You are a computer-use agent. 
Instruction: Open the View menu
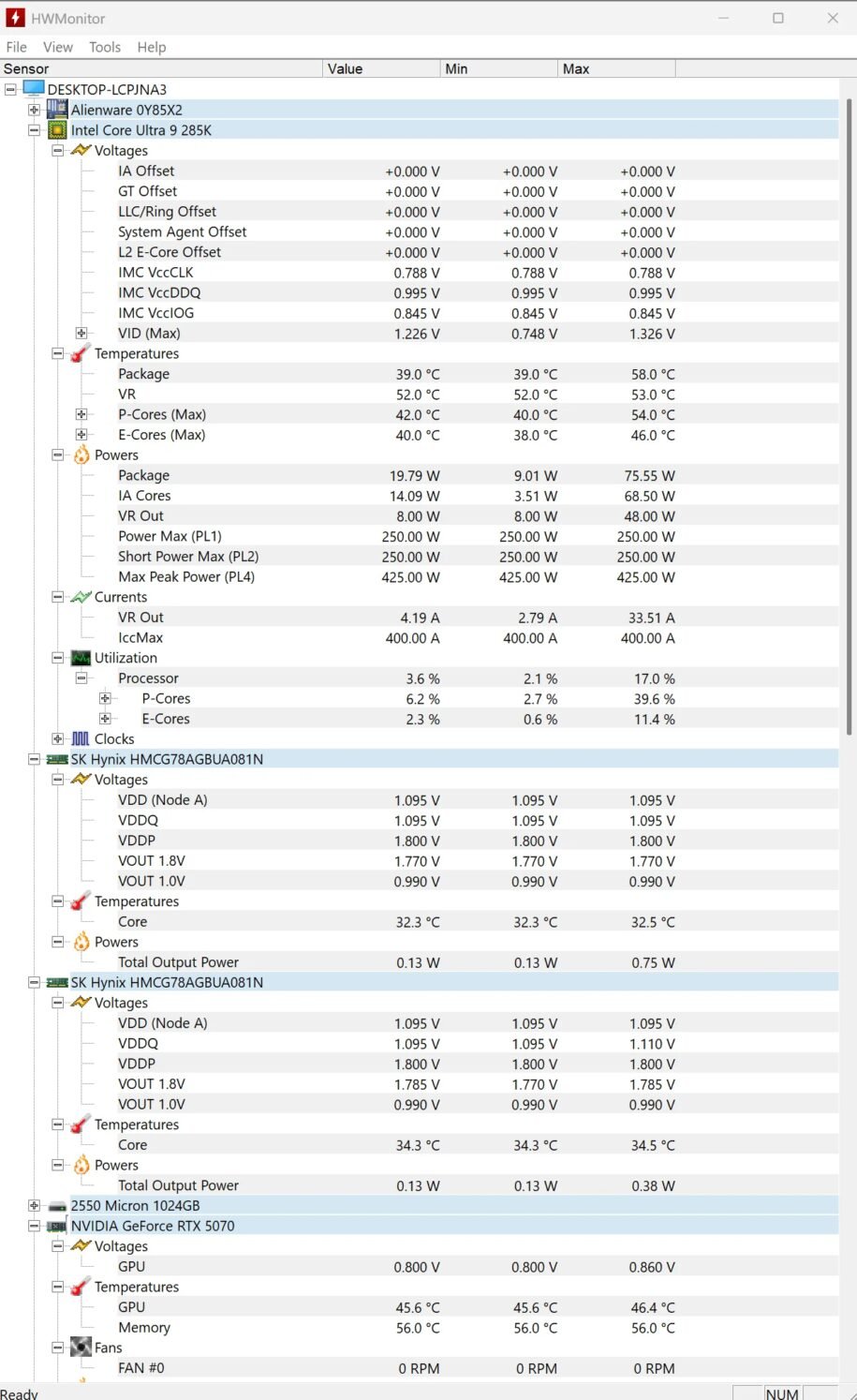click(x=57, y=47)
